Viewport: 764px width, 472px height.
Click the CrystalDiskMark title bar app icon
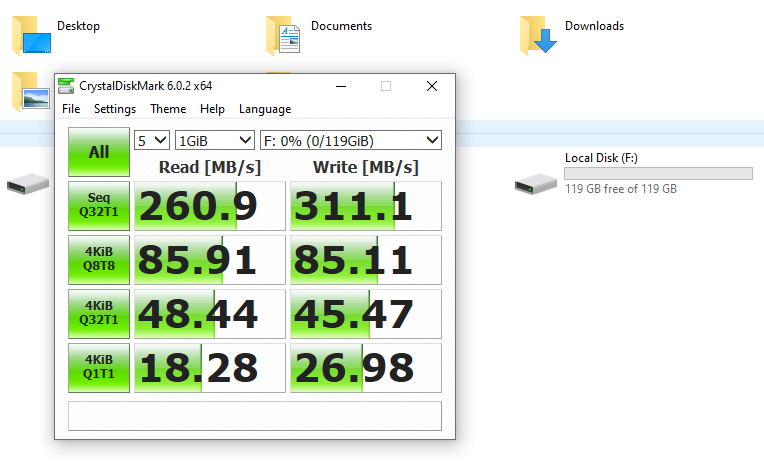[x=66, y=86]
